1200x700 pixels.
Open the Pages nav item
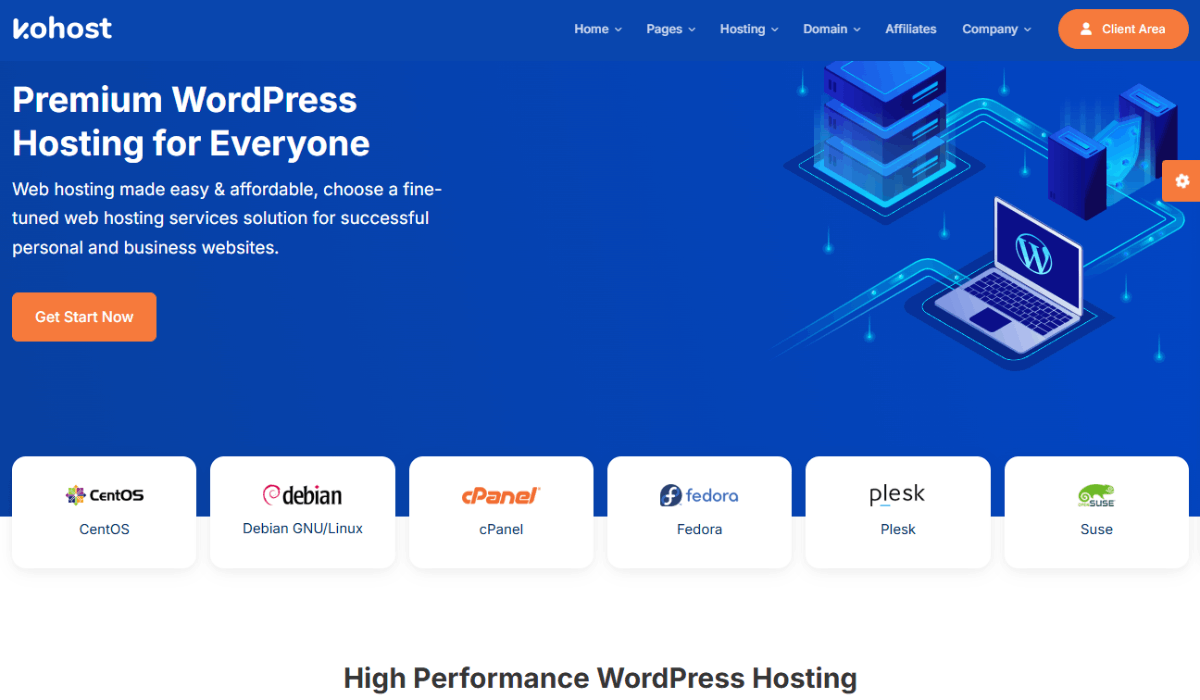[664, 29]
